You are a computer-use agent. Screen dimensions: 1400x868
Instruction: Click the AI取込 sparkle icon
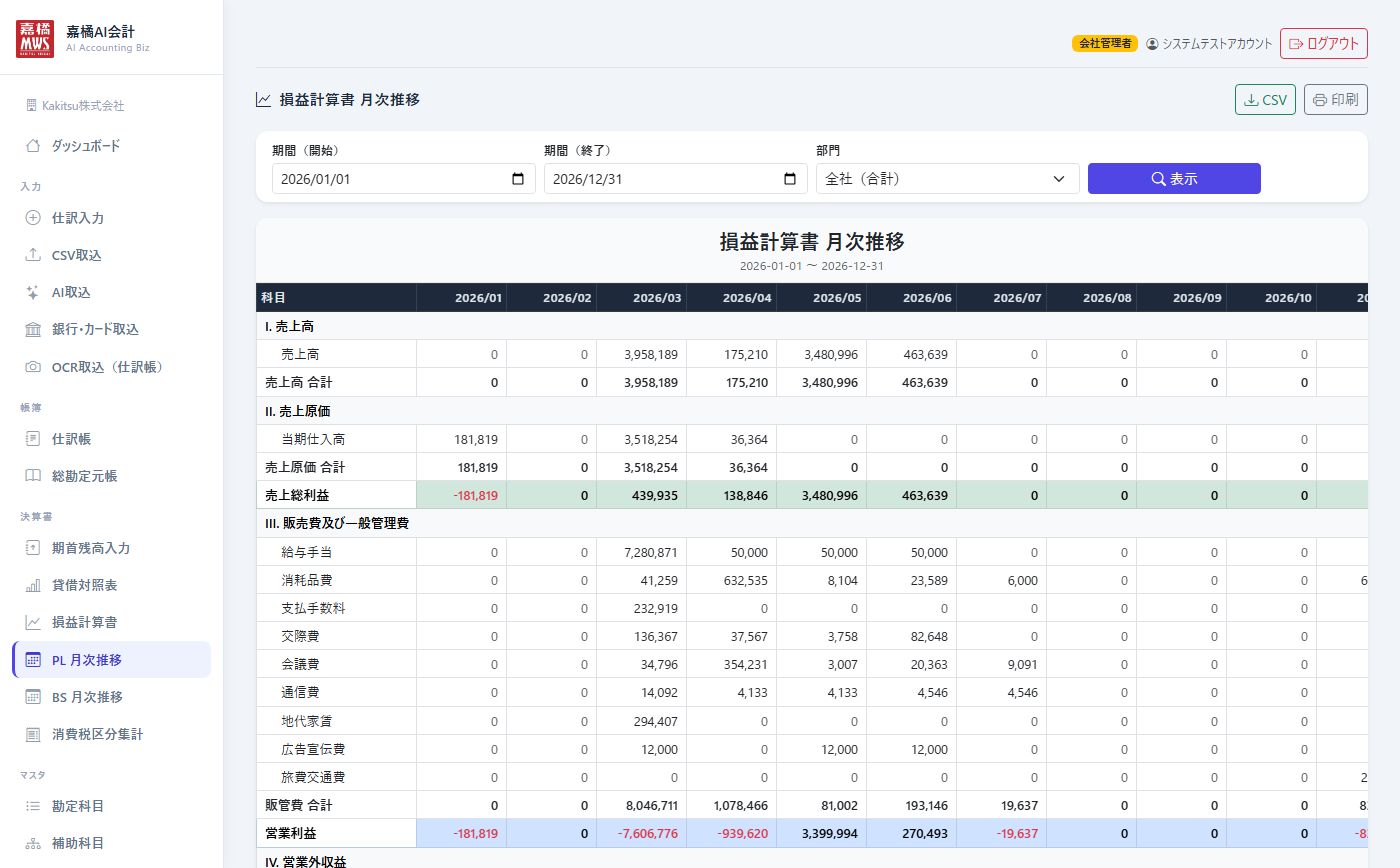[x=33, y=292]
